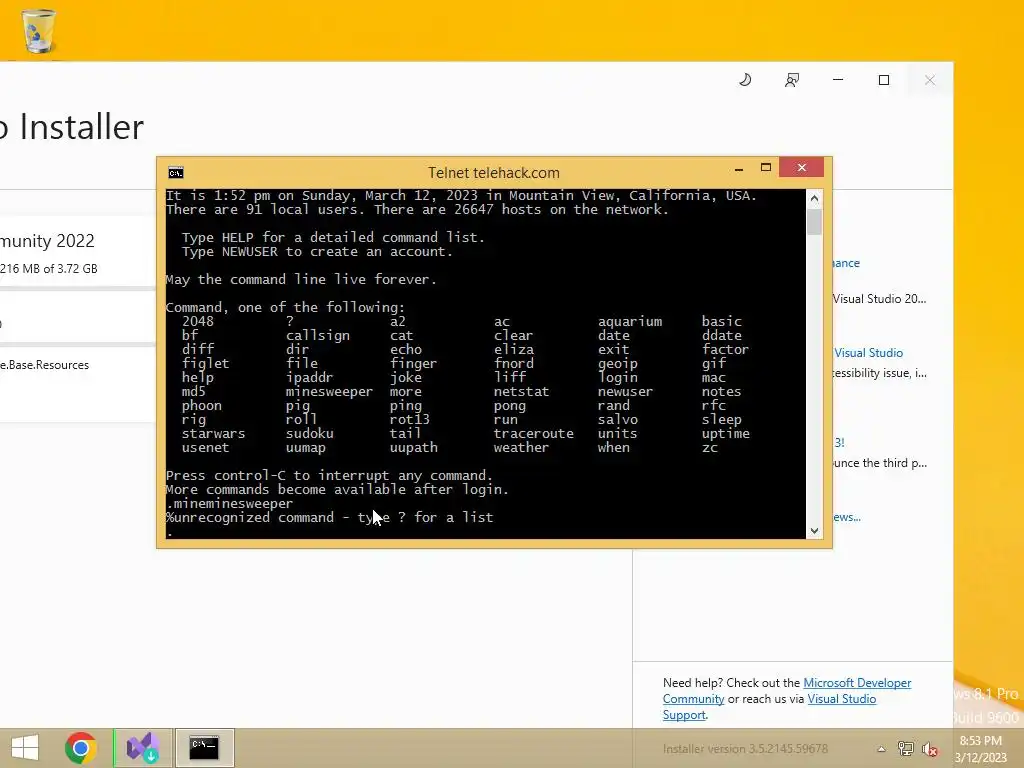This screenshot has width=1024, height=768.
Task: Open the Telnet window system menu icon
Action: pyautogui.click(x=176, y=172)
